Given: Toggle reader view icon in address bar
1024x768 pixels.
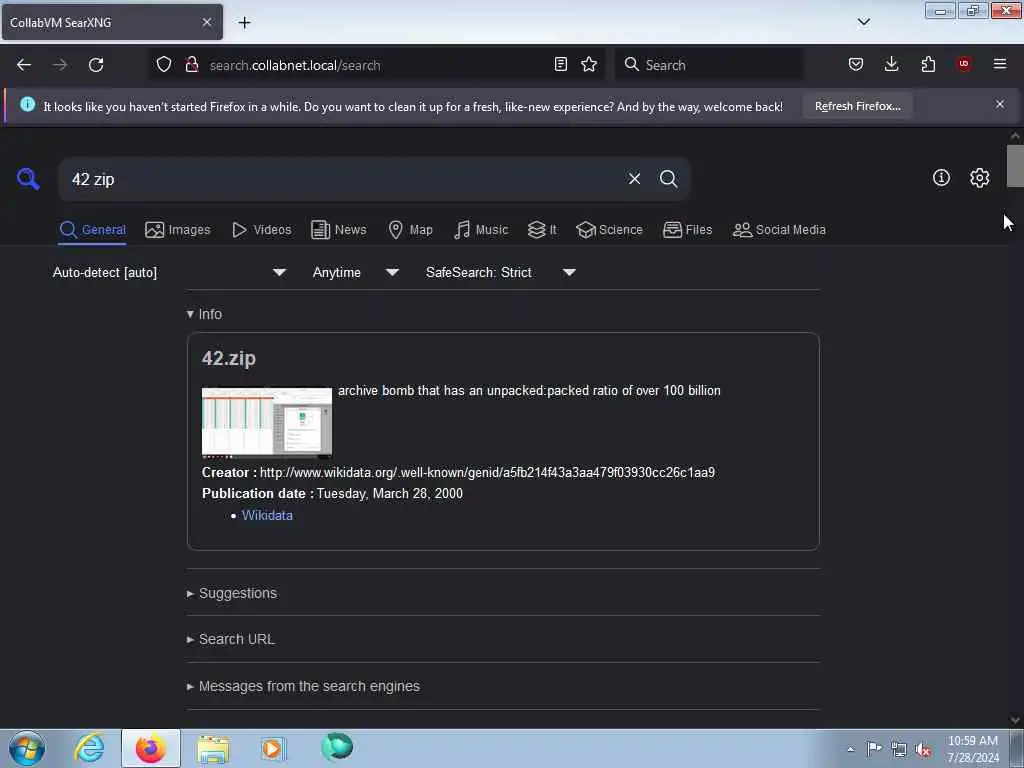Looking at the screenshot, I should tap(560, 64).
